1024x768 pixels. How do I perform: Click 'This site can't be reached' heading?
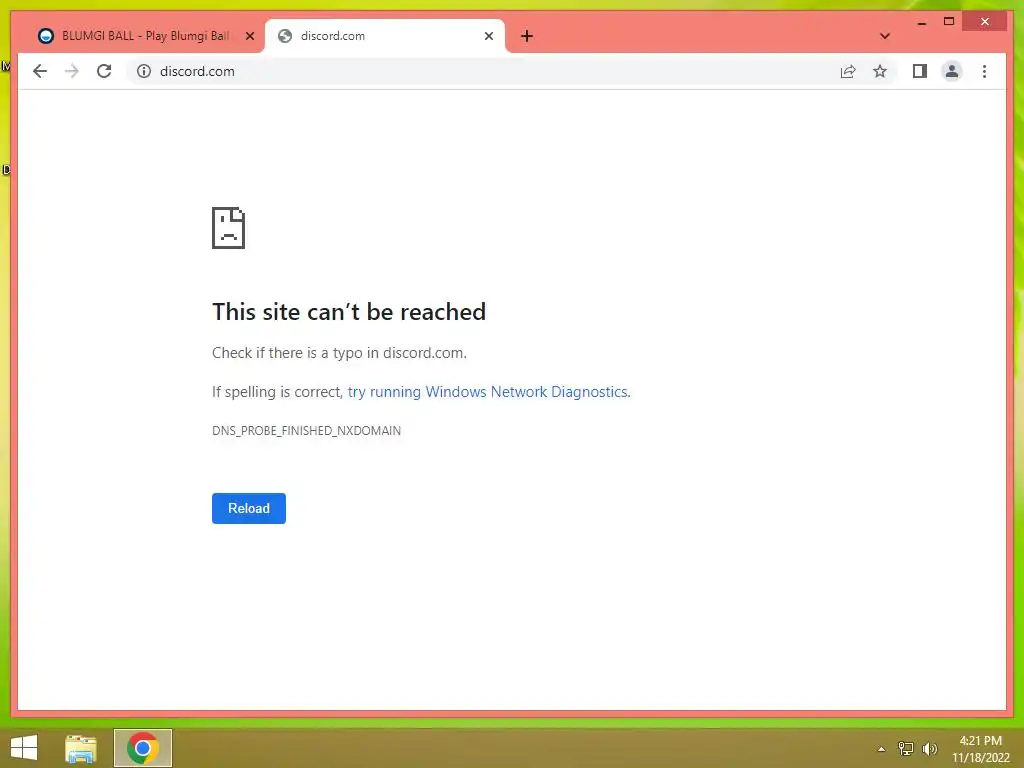[349, 312]
